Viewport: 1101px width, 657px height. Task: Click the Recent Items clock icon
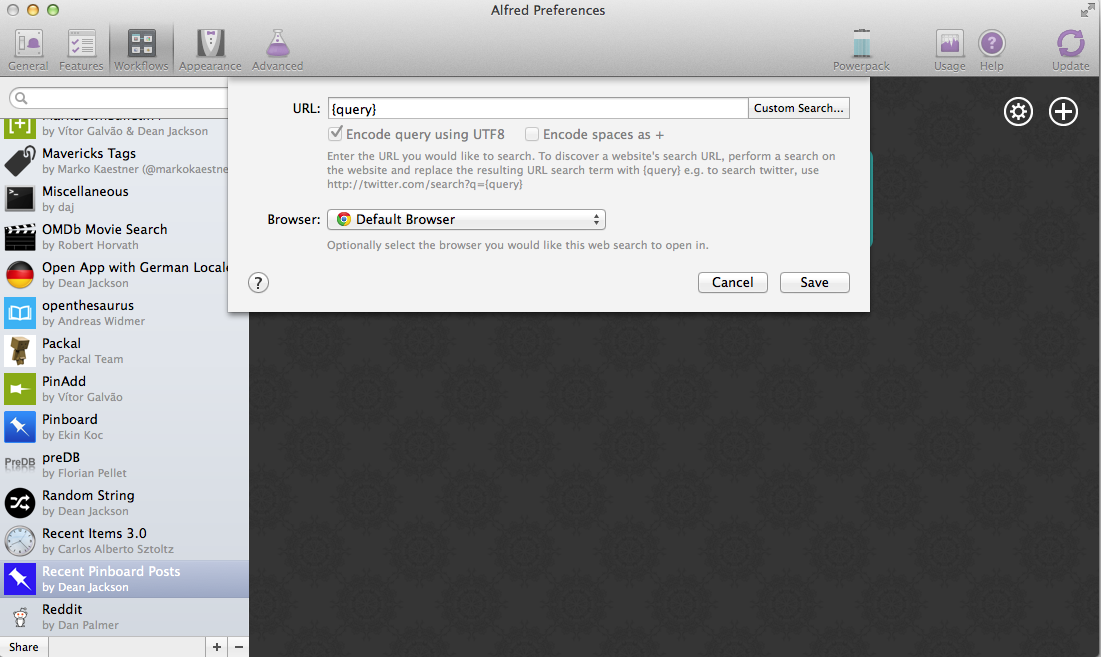tap(20, 540)
